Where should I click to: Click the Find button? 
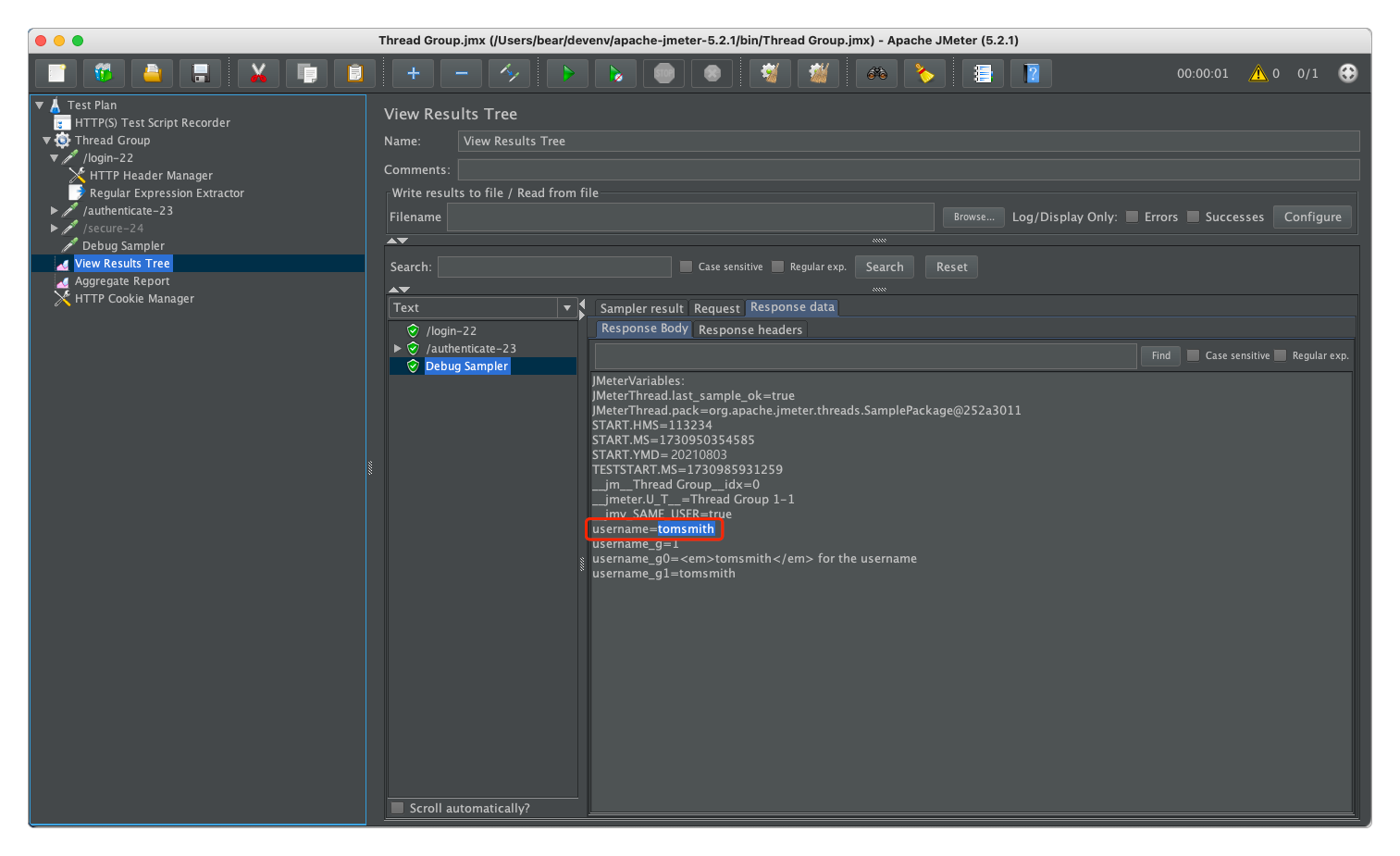1160,355
